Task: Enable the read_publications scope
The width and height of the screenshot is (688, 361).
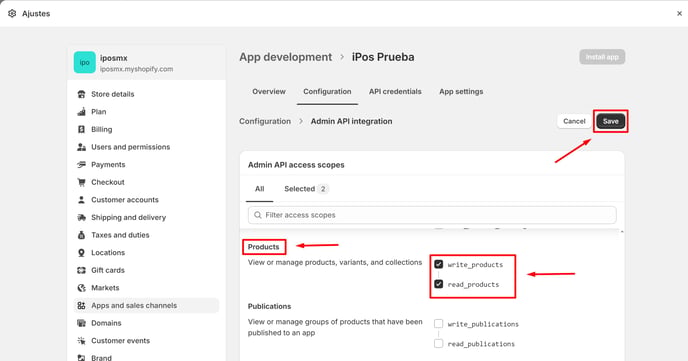Action: [x=438, y=343]
